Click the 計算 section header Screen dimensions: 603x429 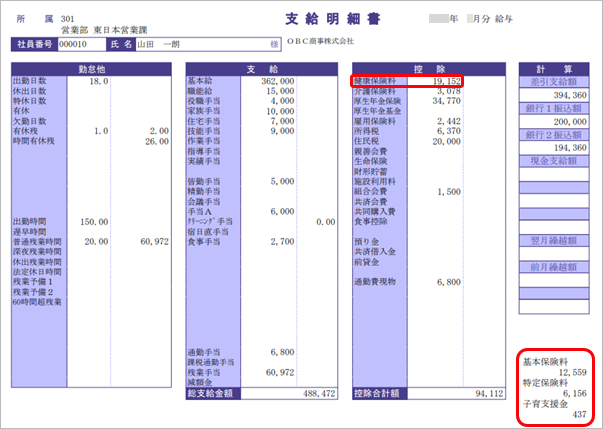(x=554, y=69)
